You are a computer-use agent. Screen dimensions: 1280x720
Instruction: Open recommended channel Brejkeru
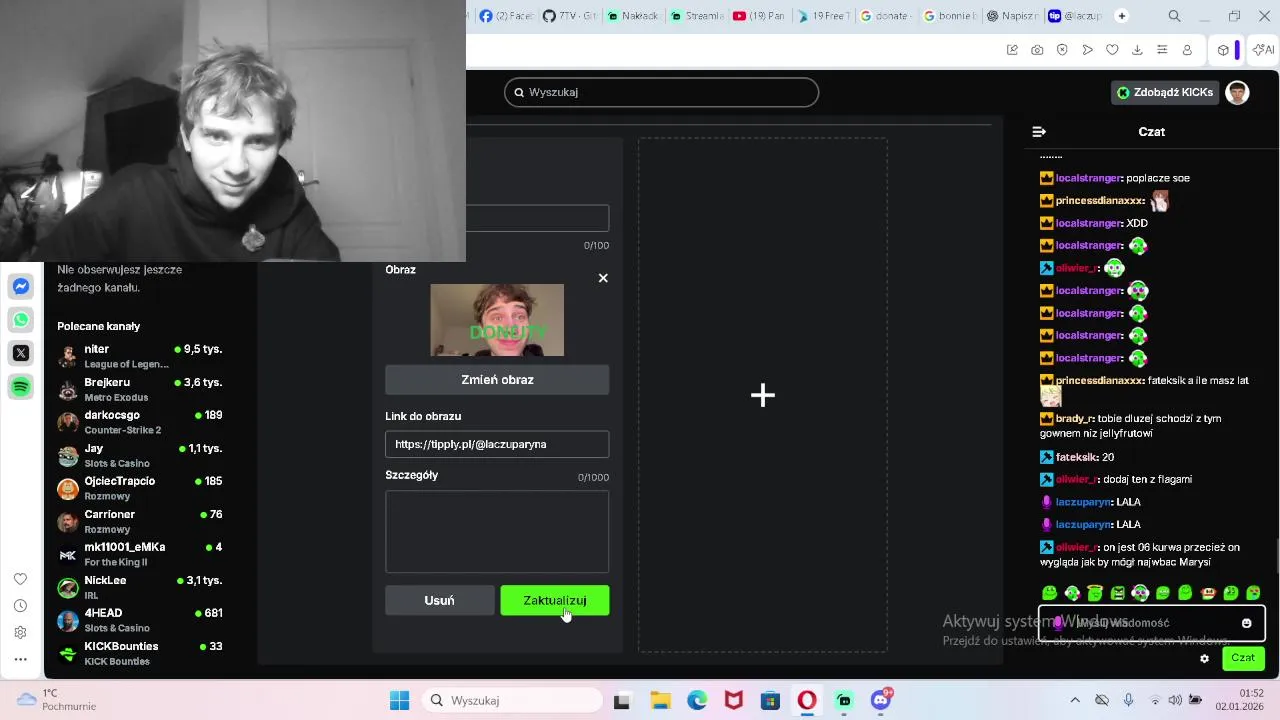tap(140, 389)
